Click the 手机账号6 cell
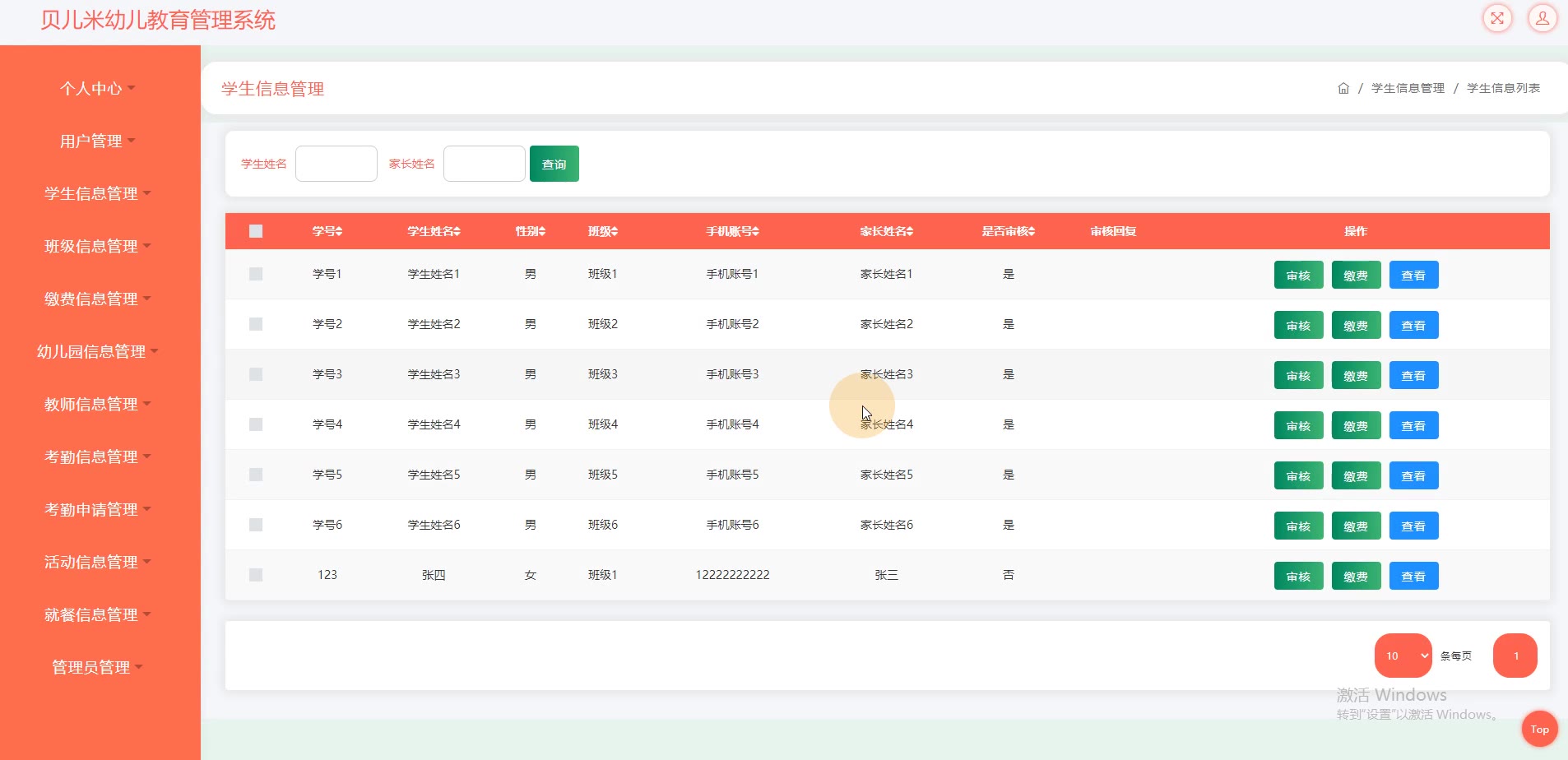This screenshot has width=1568, height=760. 732,525
